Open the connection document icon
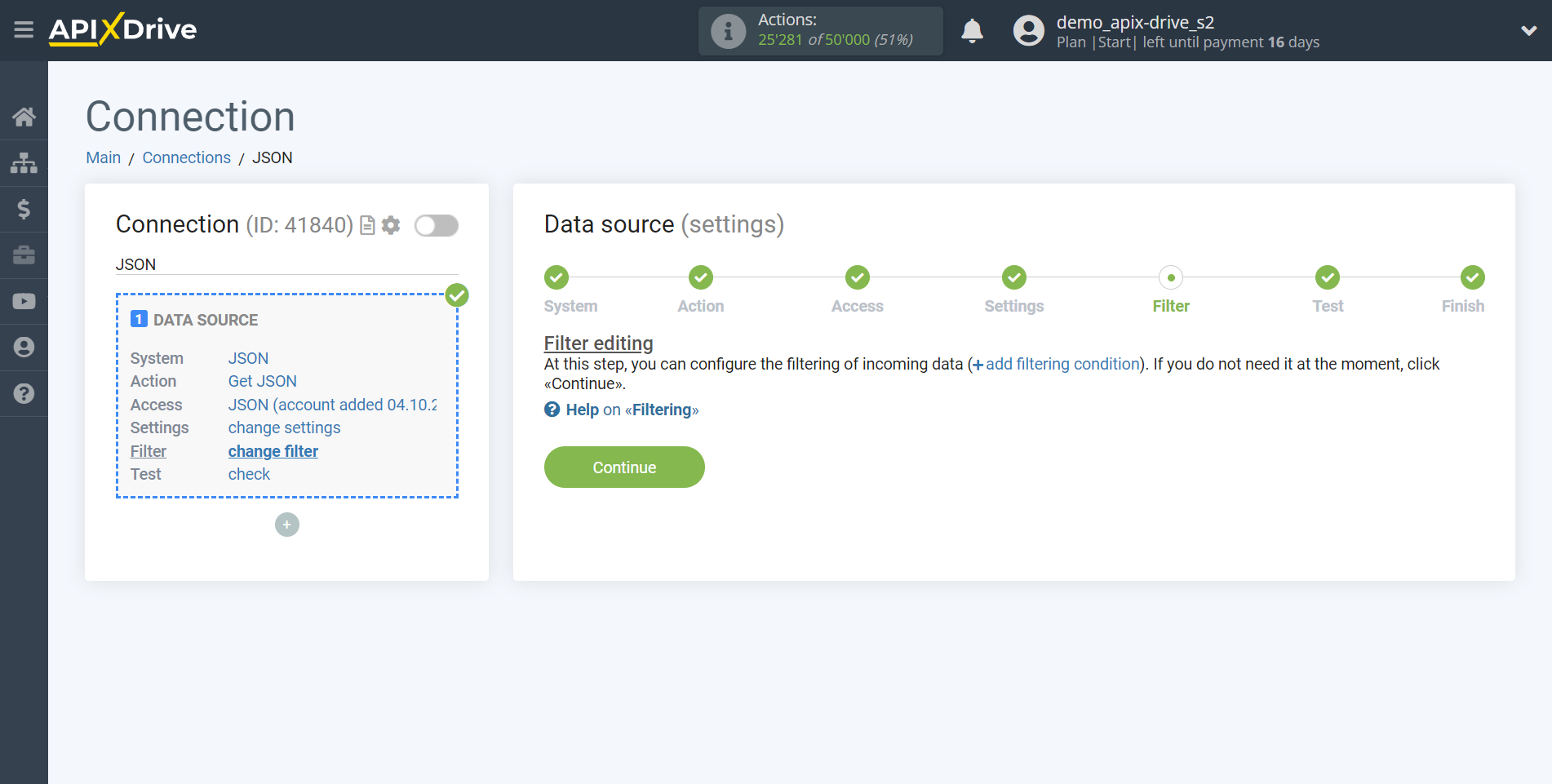Image resolution: width=1552 pixels, height=784 pixels. (x=367, y=225)
